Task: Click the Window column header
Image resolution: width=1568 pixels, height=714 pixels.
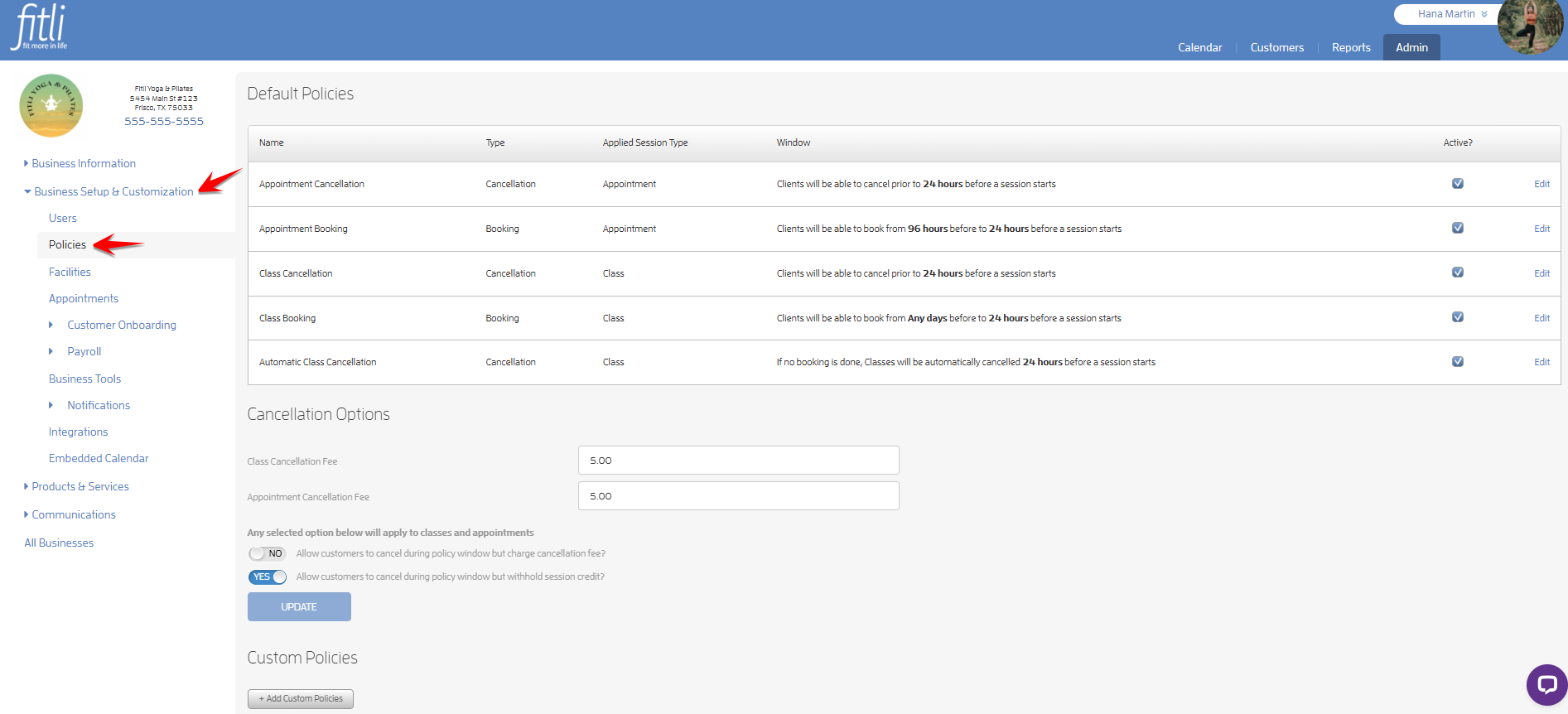Action: click(794, 142)
